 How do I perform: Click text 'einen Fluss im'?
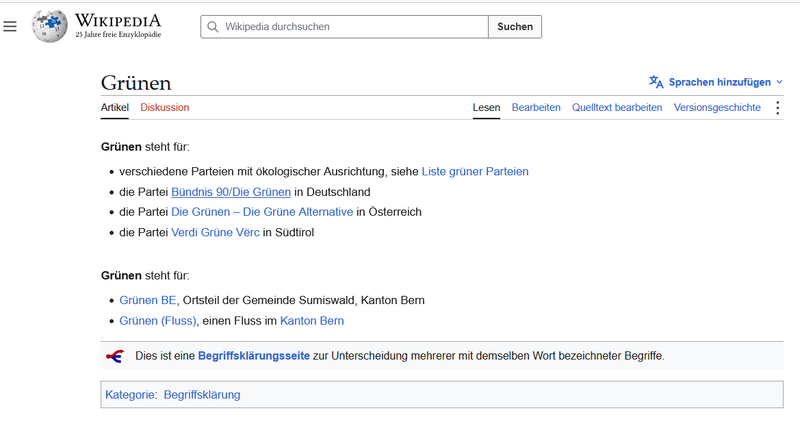point(239,321)
